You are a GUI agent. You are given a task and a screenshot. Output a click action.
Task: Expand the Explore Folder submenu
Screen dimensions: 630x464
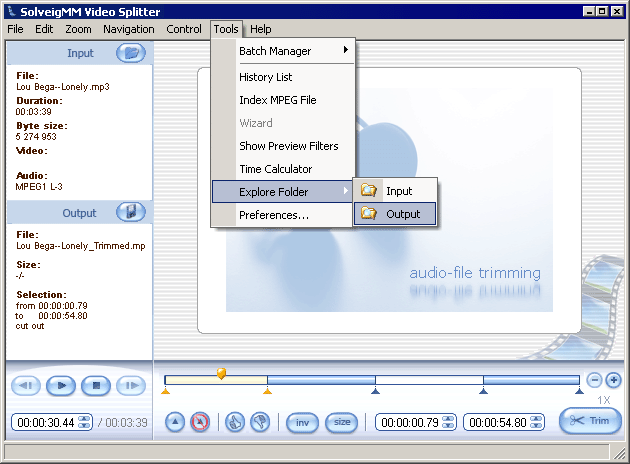[x=282, y=192]
